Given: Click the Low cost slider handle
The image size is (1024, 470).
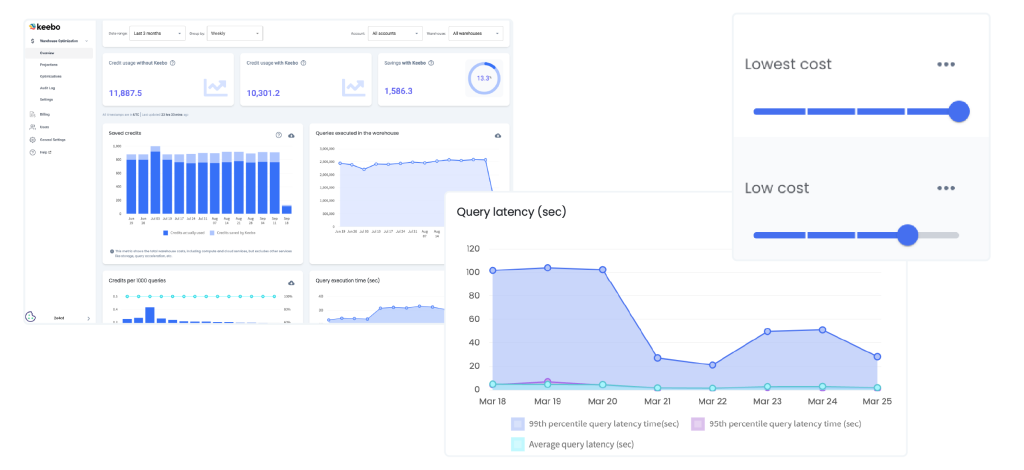Looking at the screenshot, I should 907,235.
